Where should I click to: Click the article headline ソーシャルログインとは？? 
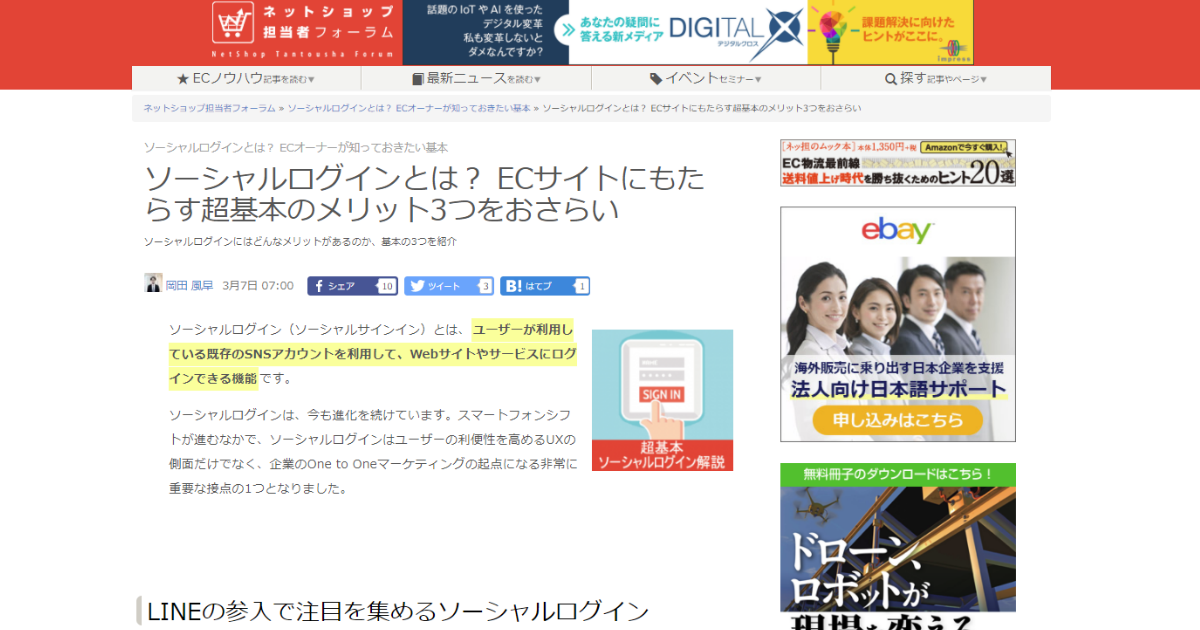pos(424,194)
